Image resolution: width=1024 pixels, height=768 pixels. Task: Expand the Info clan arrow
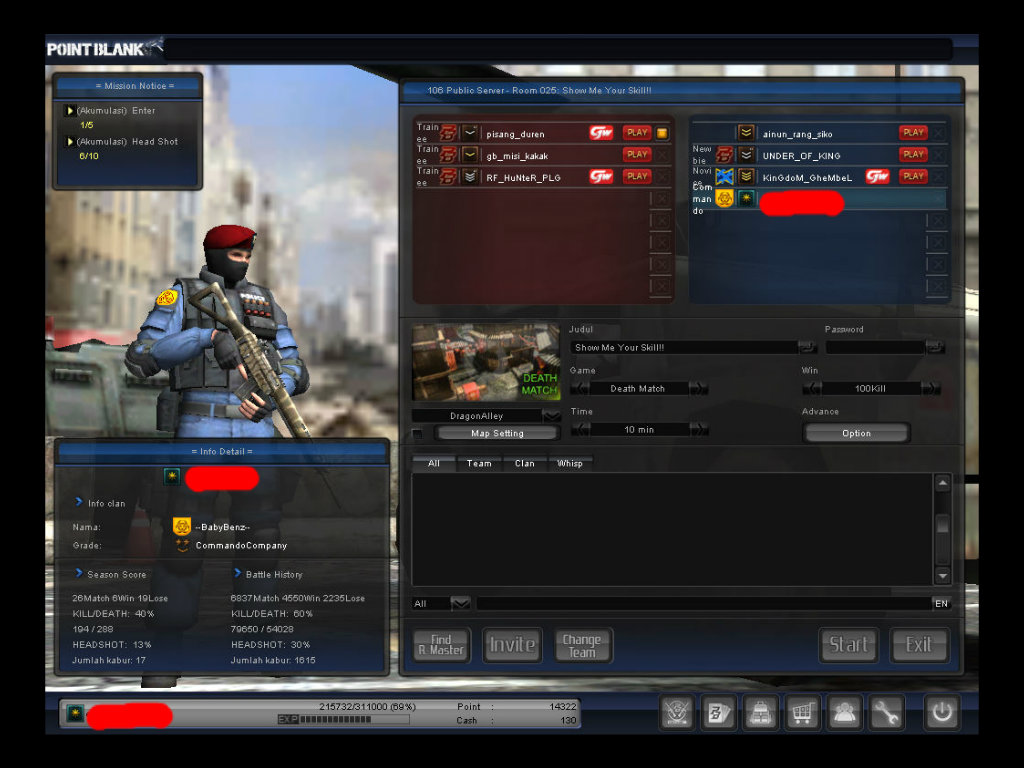78,502
